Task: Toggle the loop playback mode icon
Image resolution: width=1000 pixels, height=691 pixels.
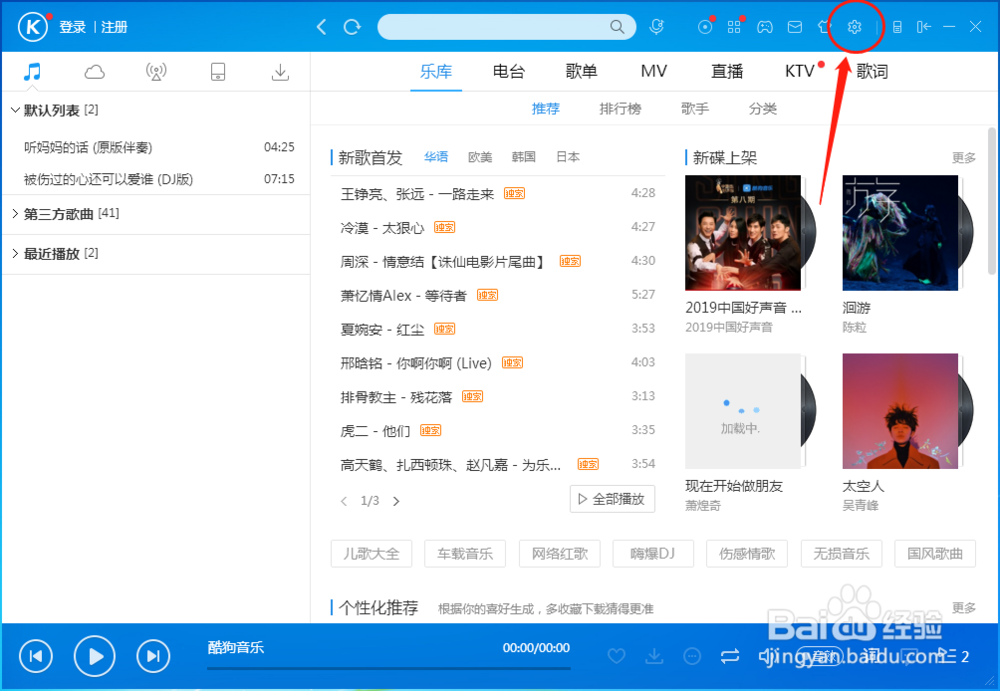Action: [x=730, y=655]
